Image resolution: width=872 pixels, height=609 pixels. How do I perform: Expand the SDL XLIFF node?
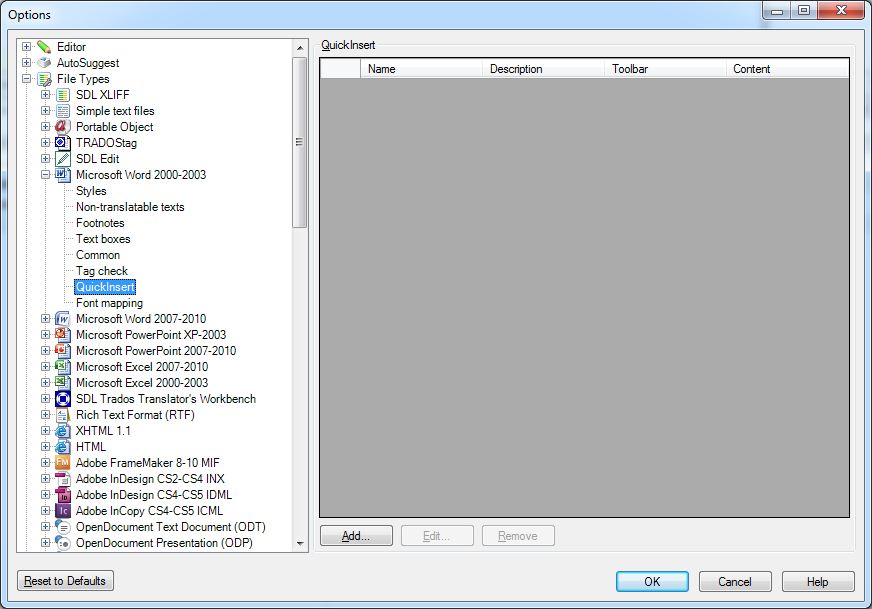pos(46,95)
